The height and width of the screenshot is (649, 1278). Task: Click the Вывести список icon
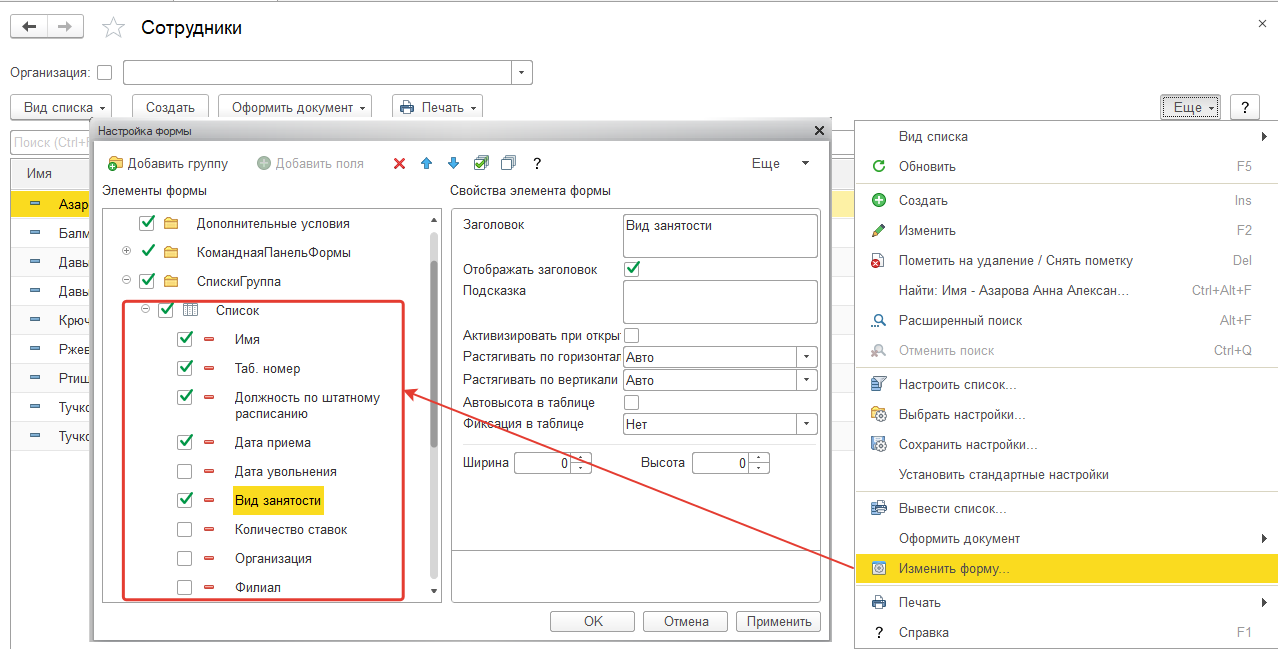point(879,508)
